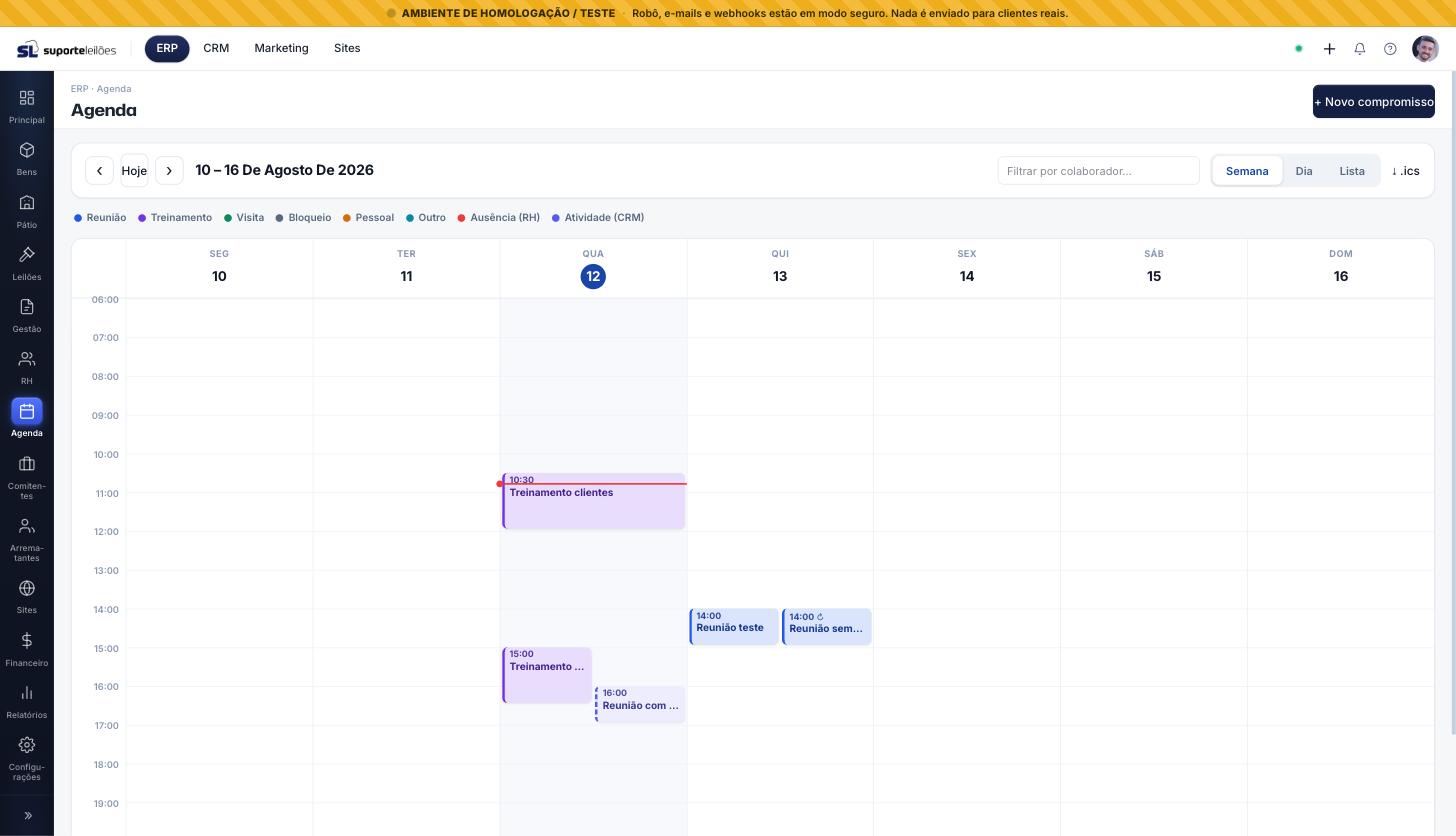This screenshot has height=836, width=1456.
Task: Click Hoje button
Action: pyautogui.click(x=134, y=171)
